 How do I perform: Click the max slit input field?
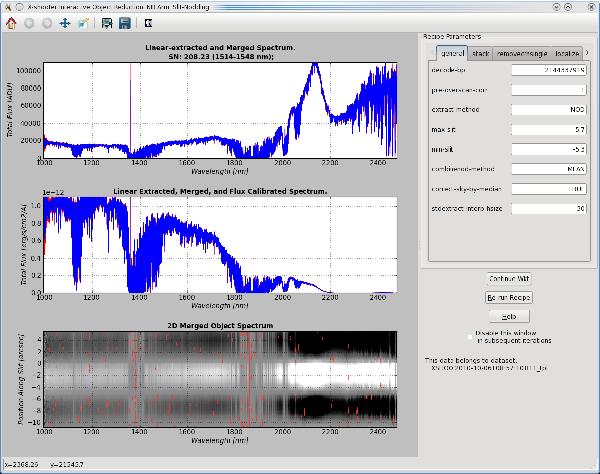(x=549, y=130)
